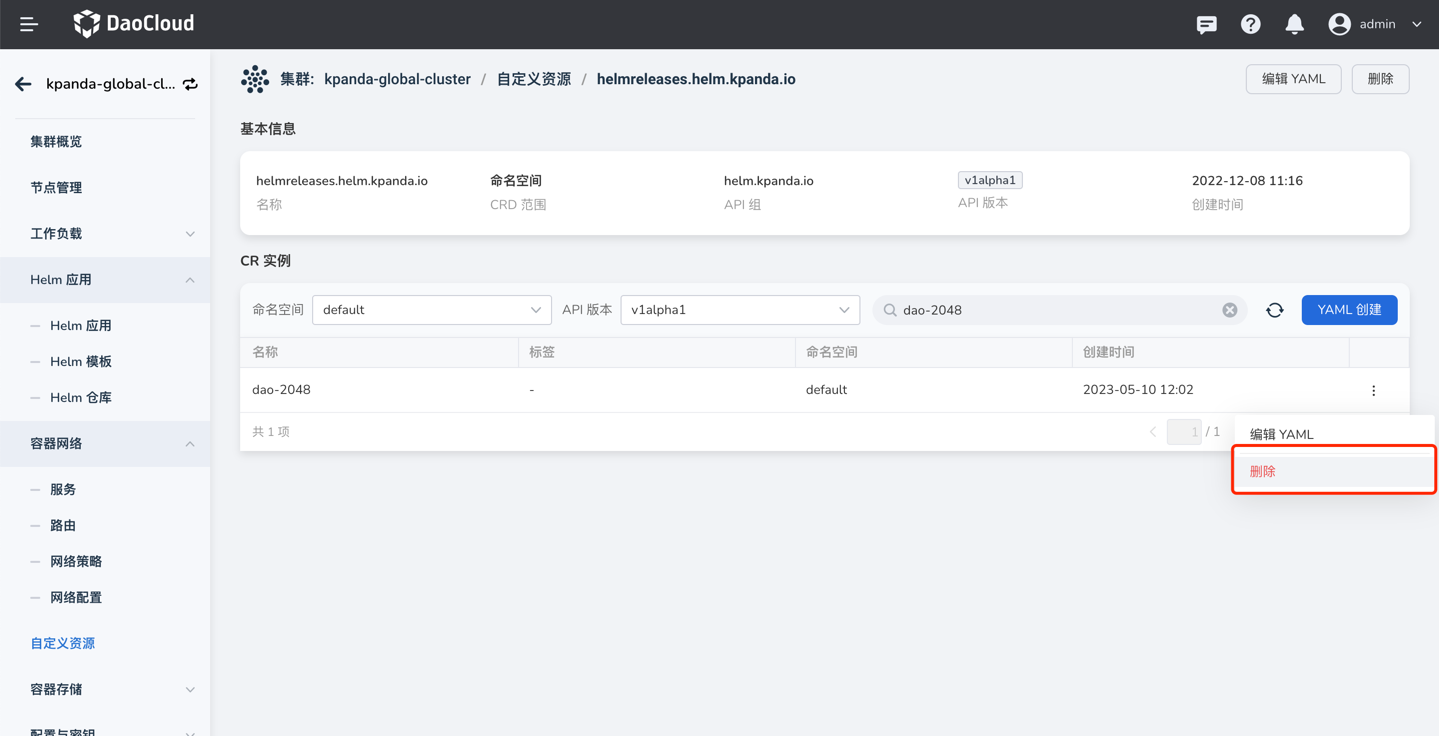This screenshot has height=736, width=1439.
Task: Go back using the left arrow
Action: point(23,84)
